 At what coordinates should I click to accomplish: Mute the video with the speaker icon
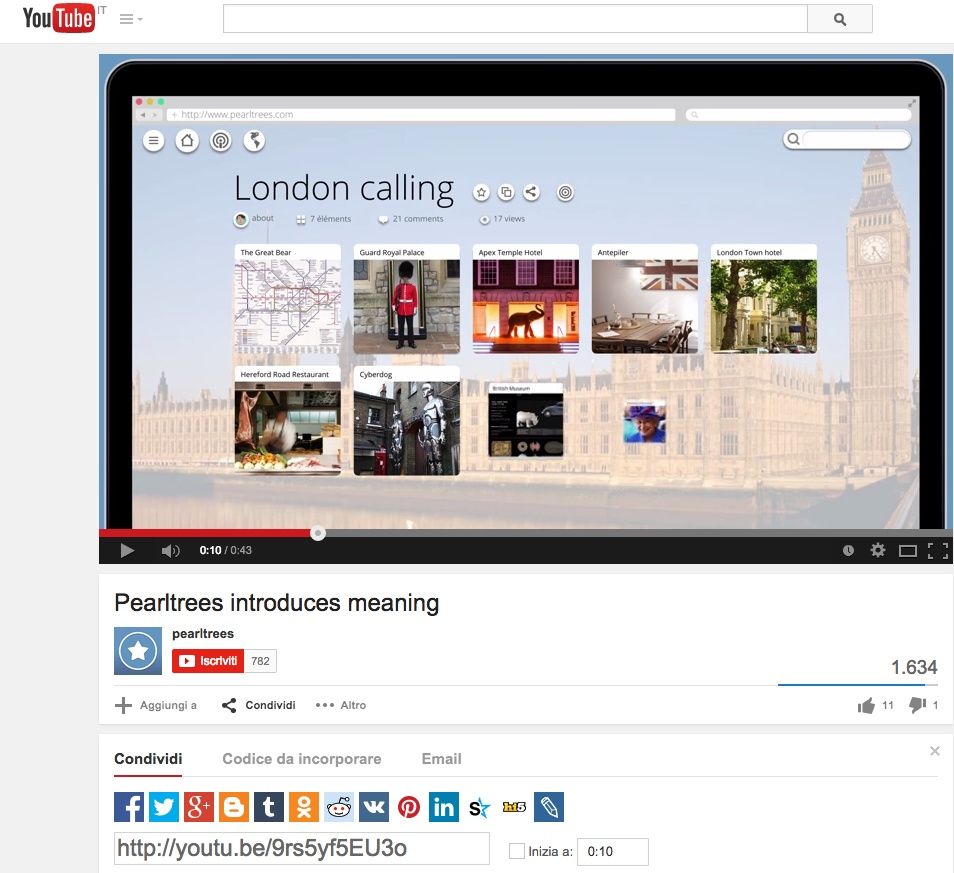[170, 551]
